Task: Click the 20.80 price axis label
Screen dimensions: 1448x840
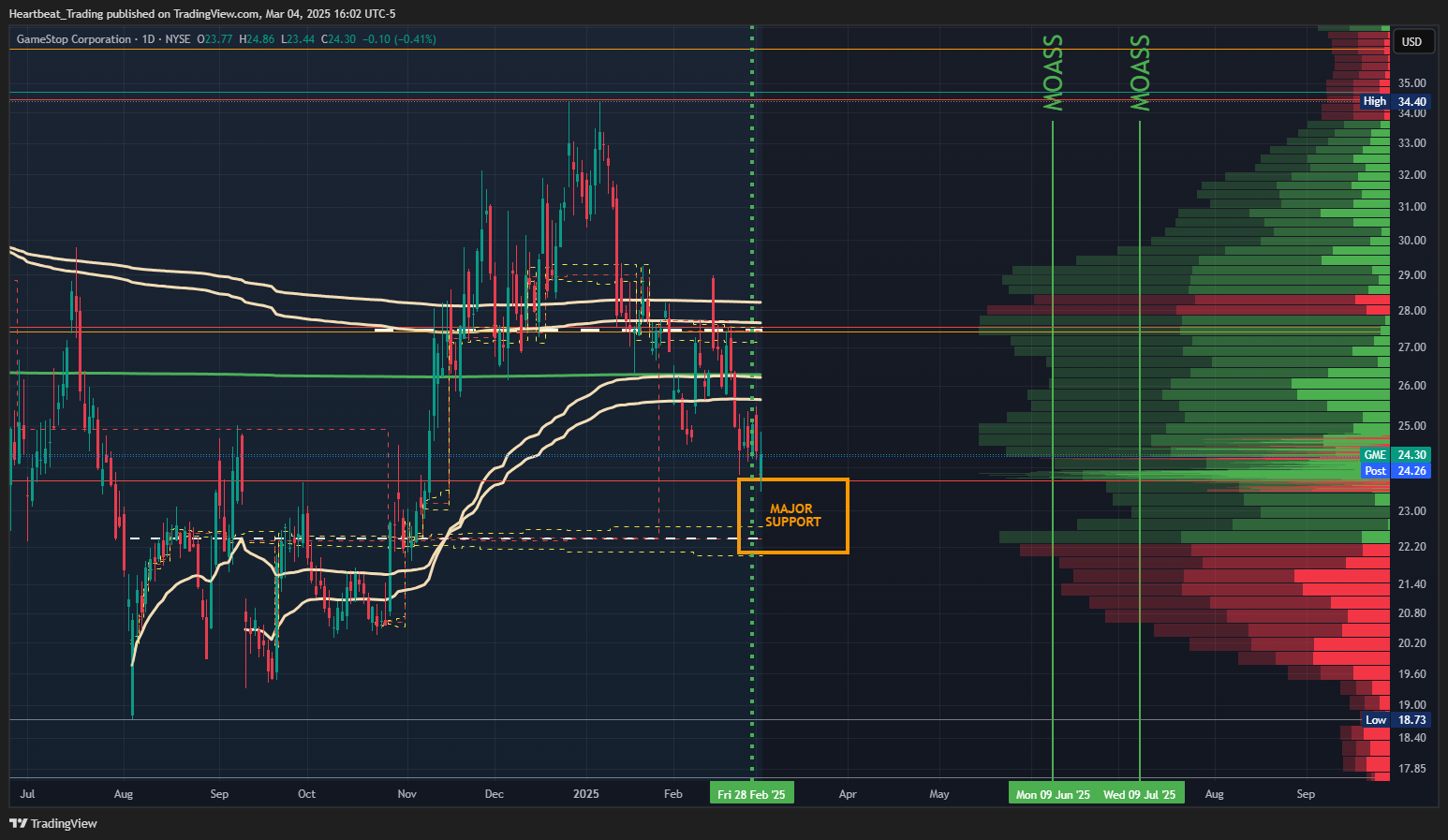Action: [1411, 613]
